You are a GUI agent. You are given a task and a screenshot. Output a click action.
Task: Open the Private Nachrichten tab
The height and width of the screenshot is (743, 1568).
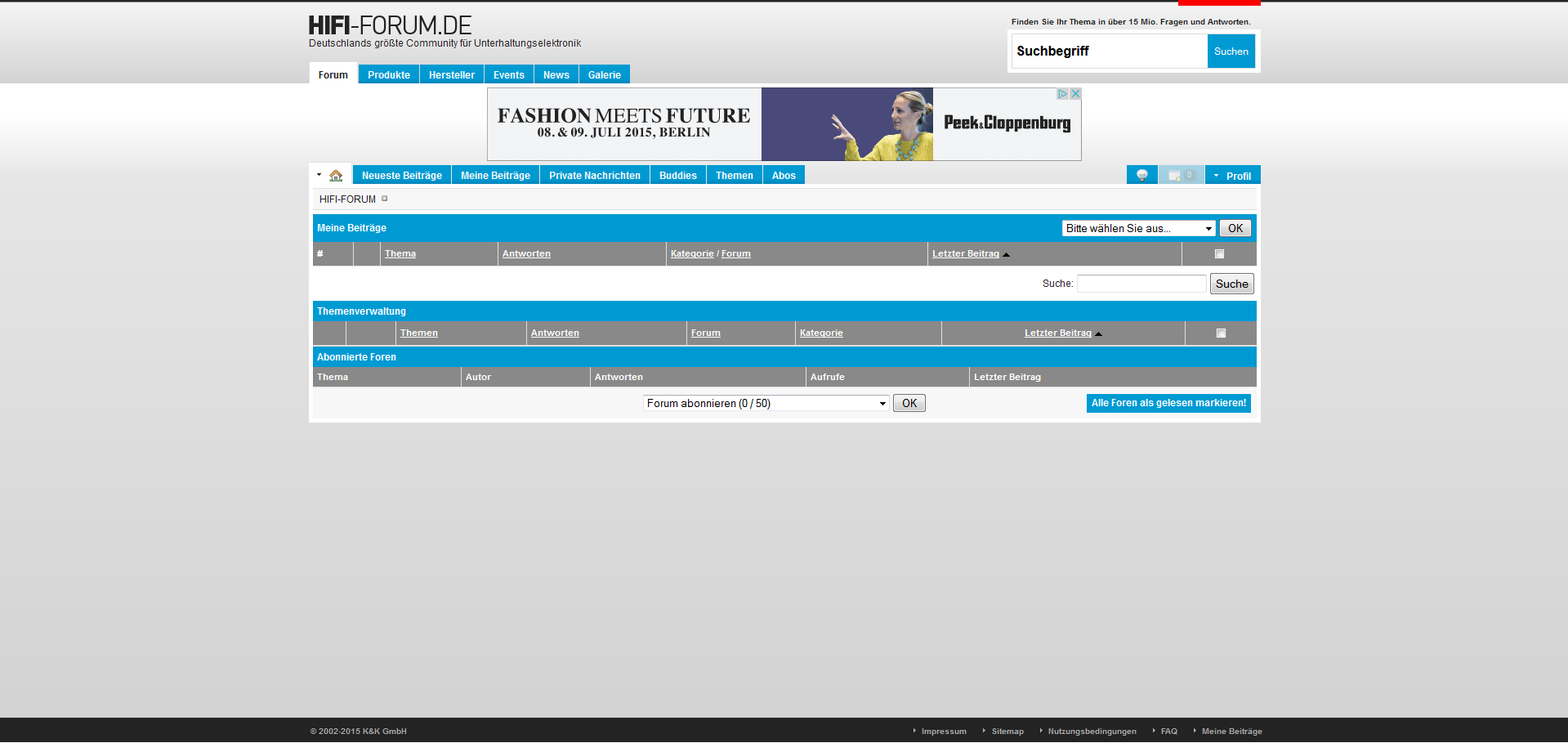(594, 176)
